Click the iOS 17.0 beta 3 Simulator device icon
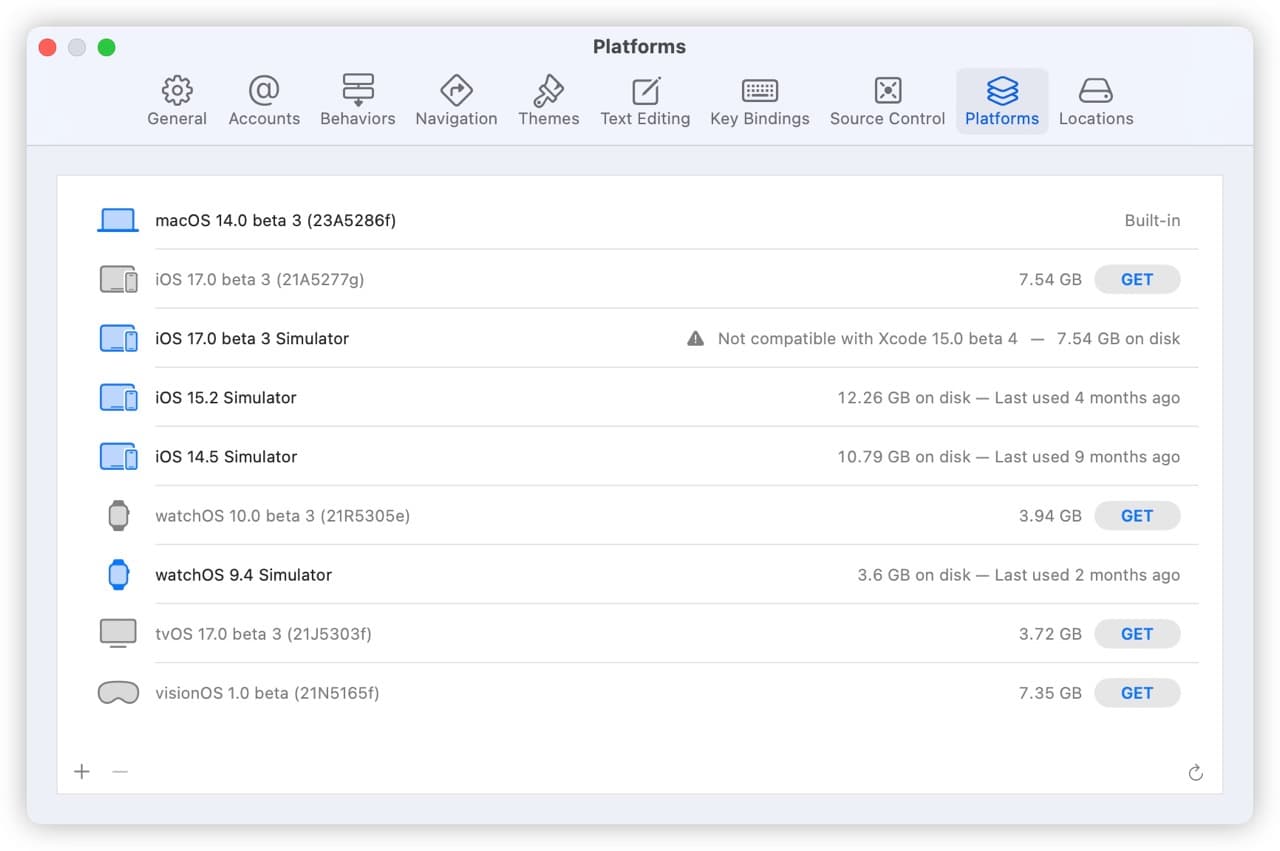The width and height of the screenshot is (1280, 851). click(118, 338)
